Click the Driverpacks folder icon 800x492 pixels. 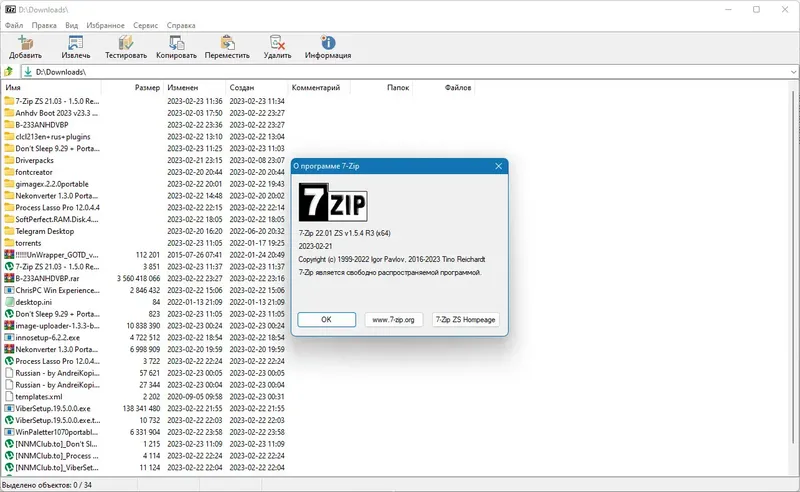click(9, 160)
